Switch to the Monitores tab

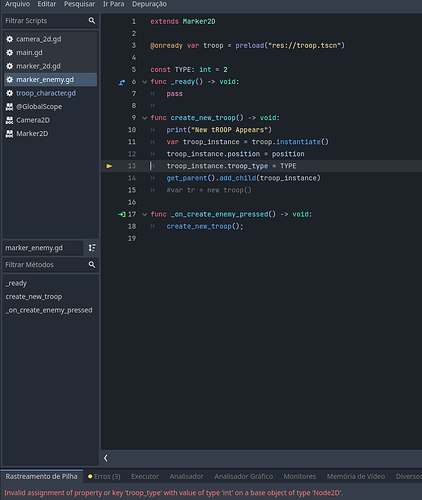(300, 477)
